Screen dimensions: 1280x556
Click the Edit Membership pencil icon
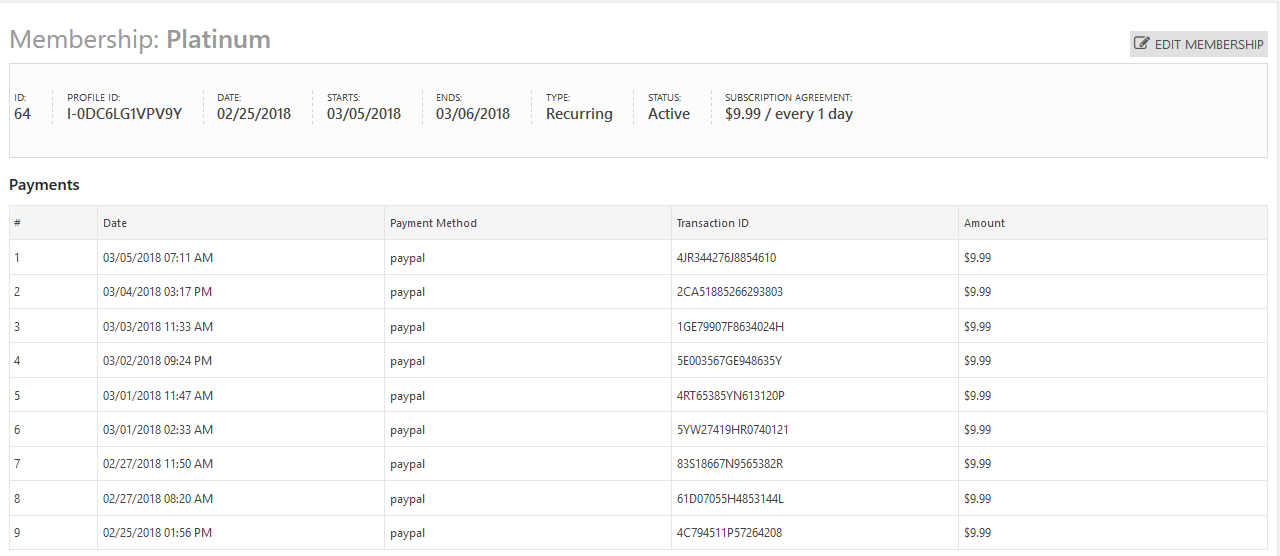[x=1142, y=44]
